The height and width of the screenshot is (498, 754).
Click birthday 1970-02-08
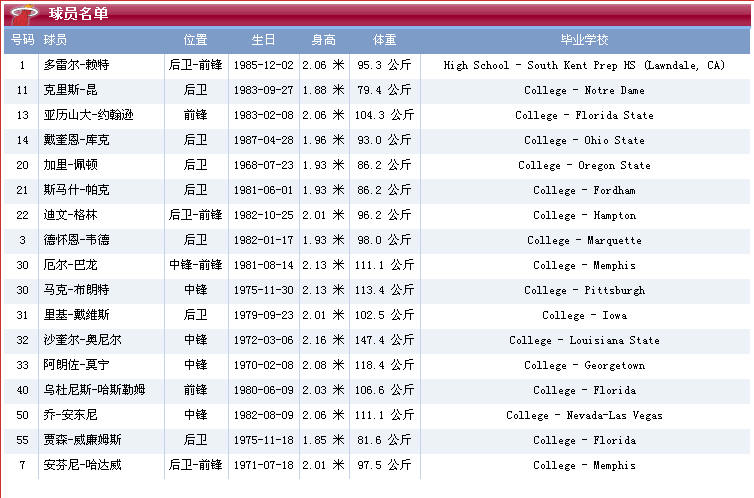click(x=264, y=365)
